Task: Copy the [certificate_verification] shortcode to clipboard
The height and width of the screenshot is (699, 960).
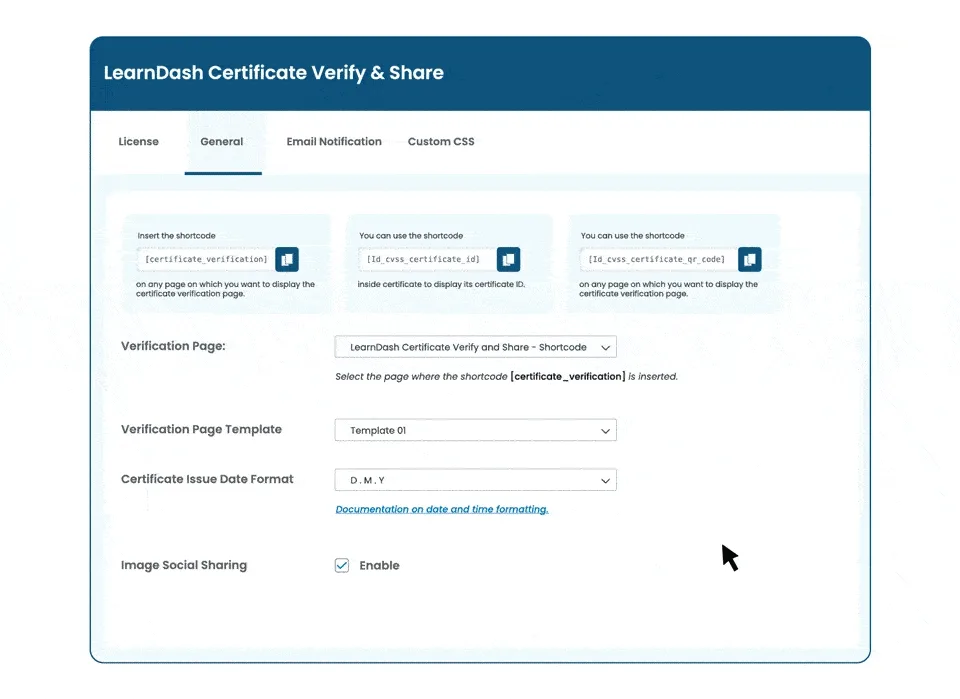Action: [x=287, y=259]
